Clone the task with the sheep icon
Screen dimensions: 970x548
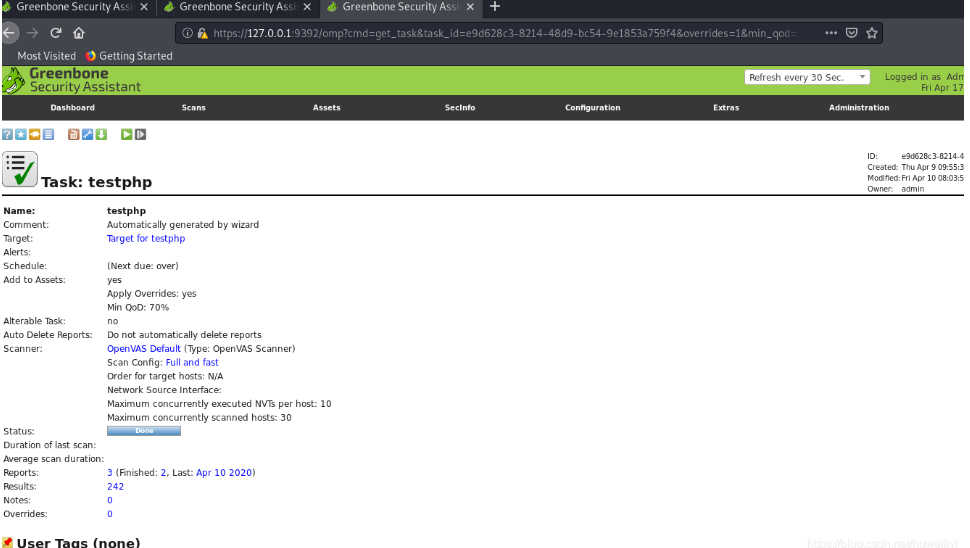coord(35,134)
